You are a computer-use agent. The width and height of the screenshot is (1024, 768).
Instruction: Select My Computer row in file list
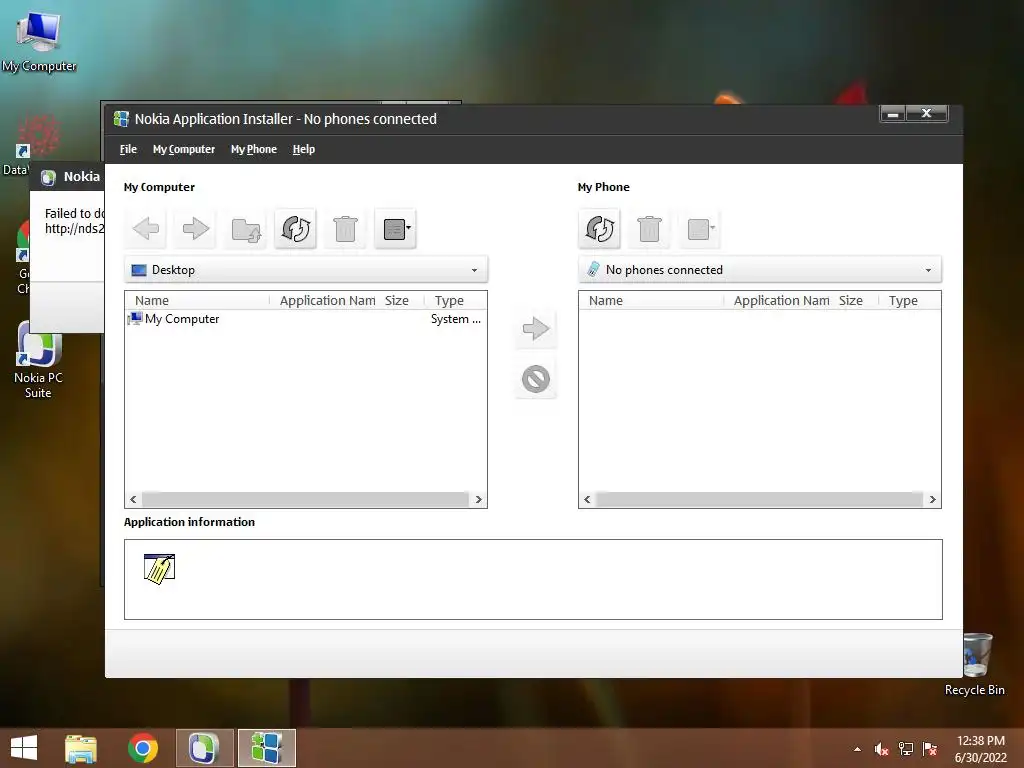305,319
